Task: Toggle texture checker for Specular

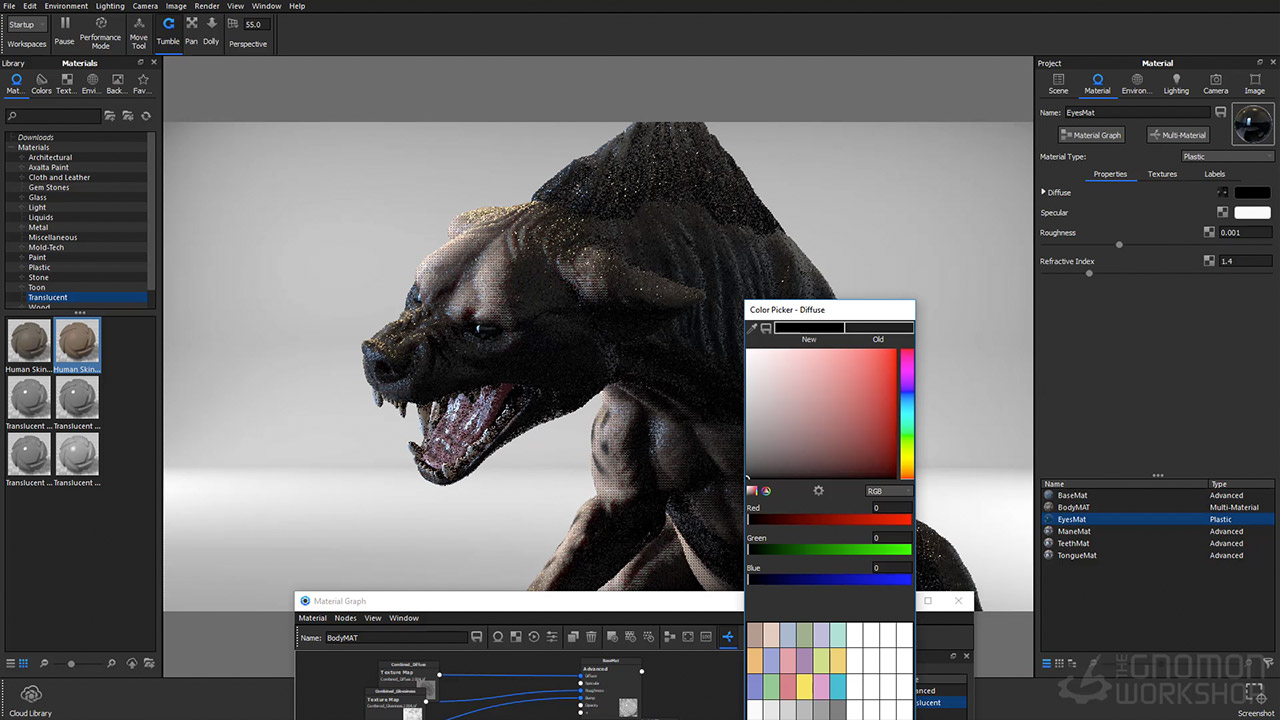Action: 1222,213
